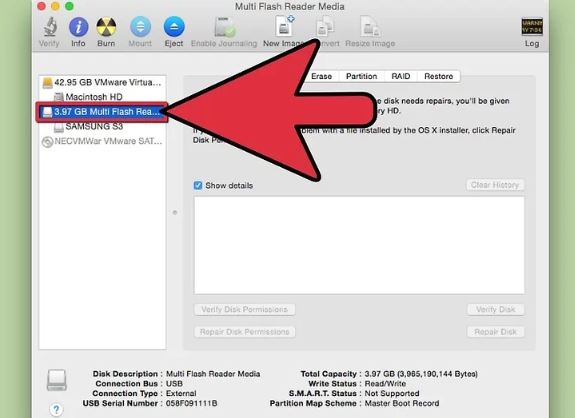This screenshot has width=575, height=418.
Task: Open the Log viewer icon
Action: 532,27
